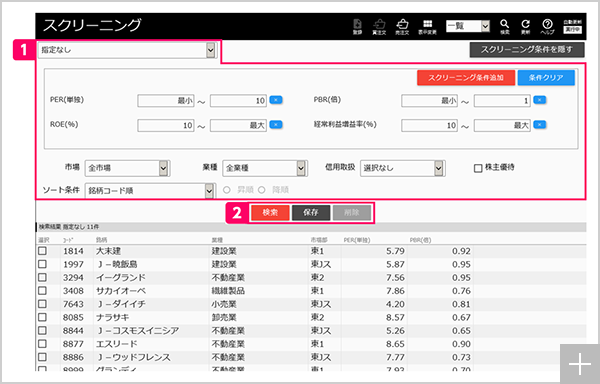Check the box for 1997 J-暁飯島

pyautogui.click(x=42, y=264)
